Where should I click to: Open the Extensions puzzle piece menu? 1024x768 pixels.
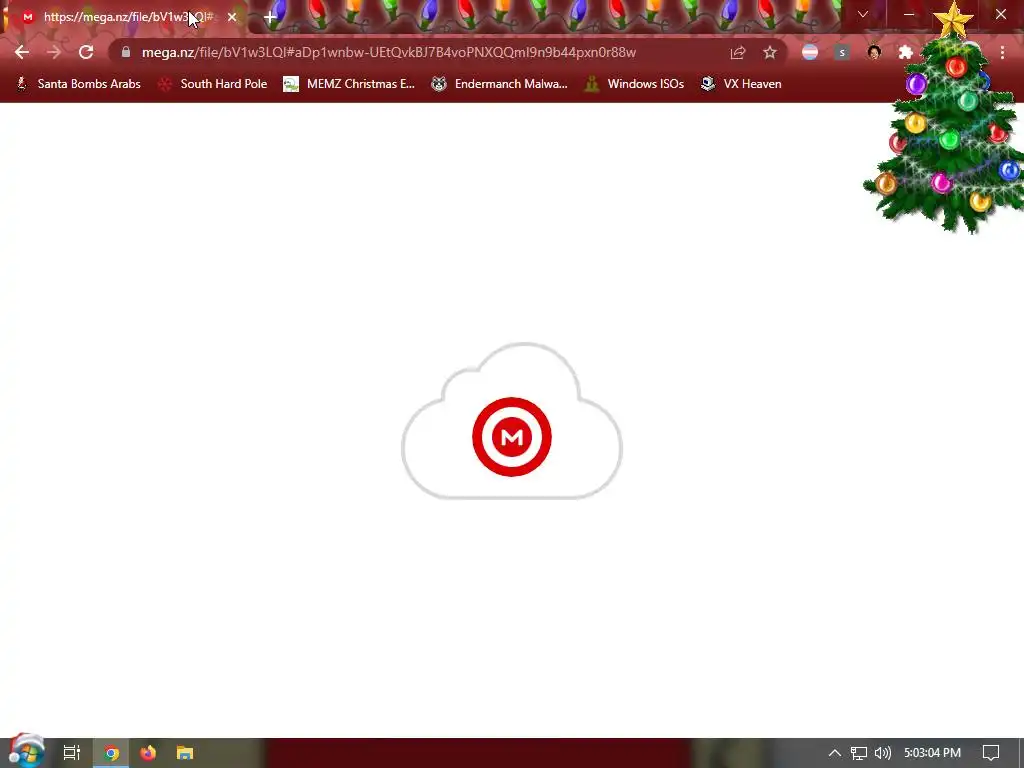click(905, 52)
